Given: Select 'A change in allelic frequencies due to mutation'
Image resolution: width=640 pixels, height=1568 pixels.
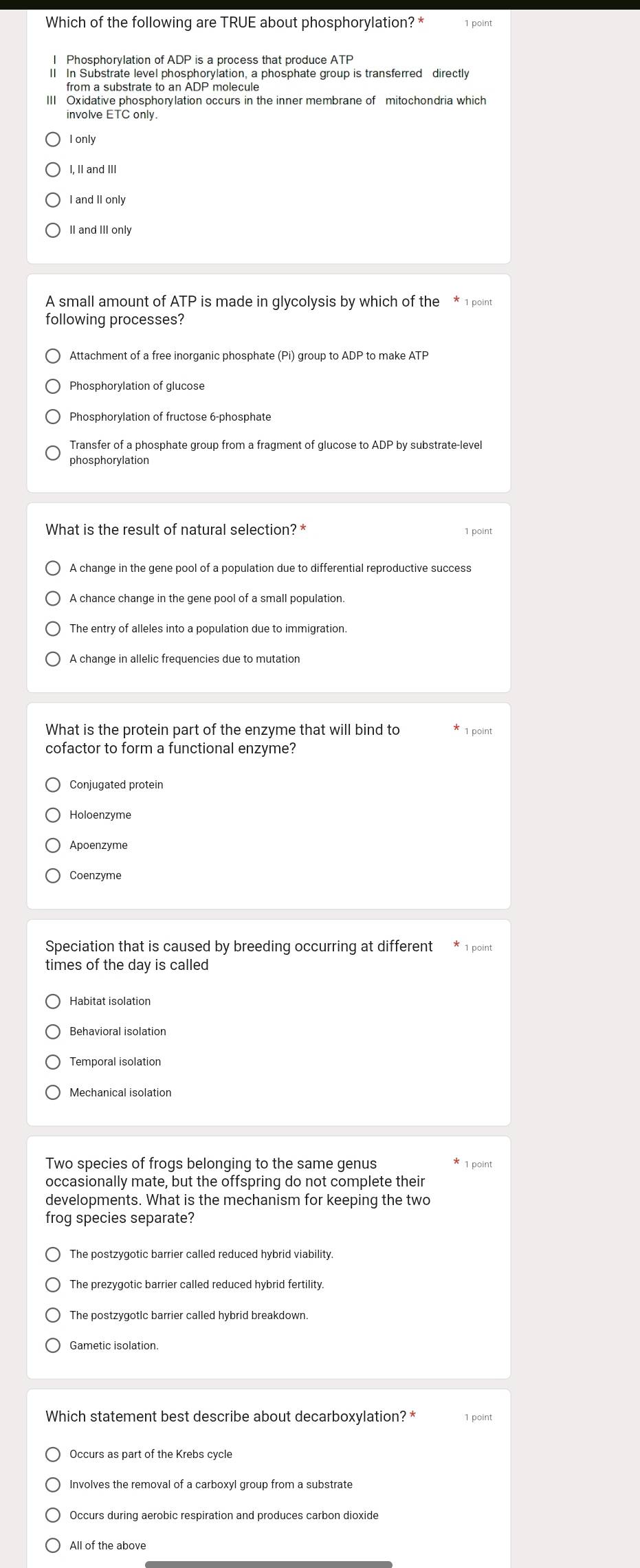Looking at the screenshot, I should tap(53, 659).
